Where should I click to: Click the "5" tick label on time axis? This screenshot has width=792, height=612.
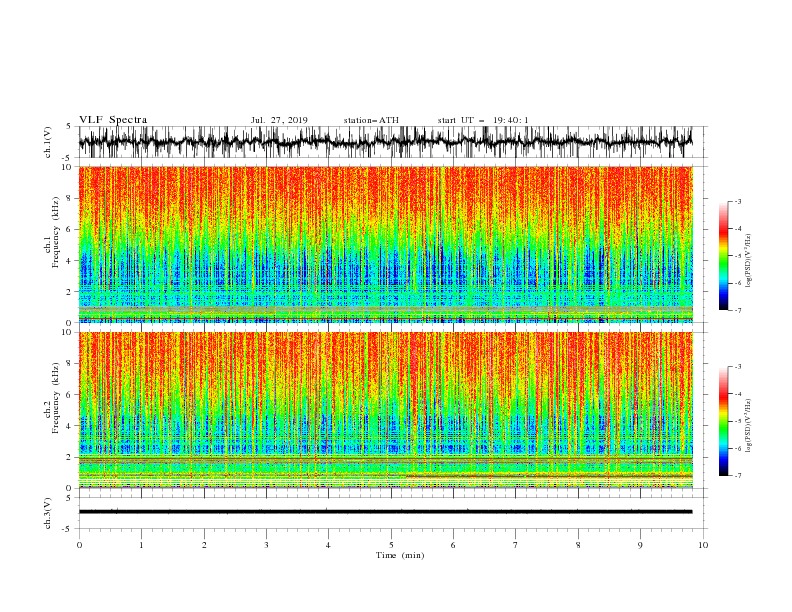[391, 545]
